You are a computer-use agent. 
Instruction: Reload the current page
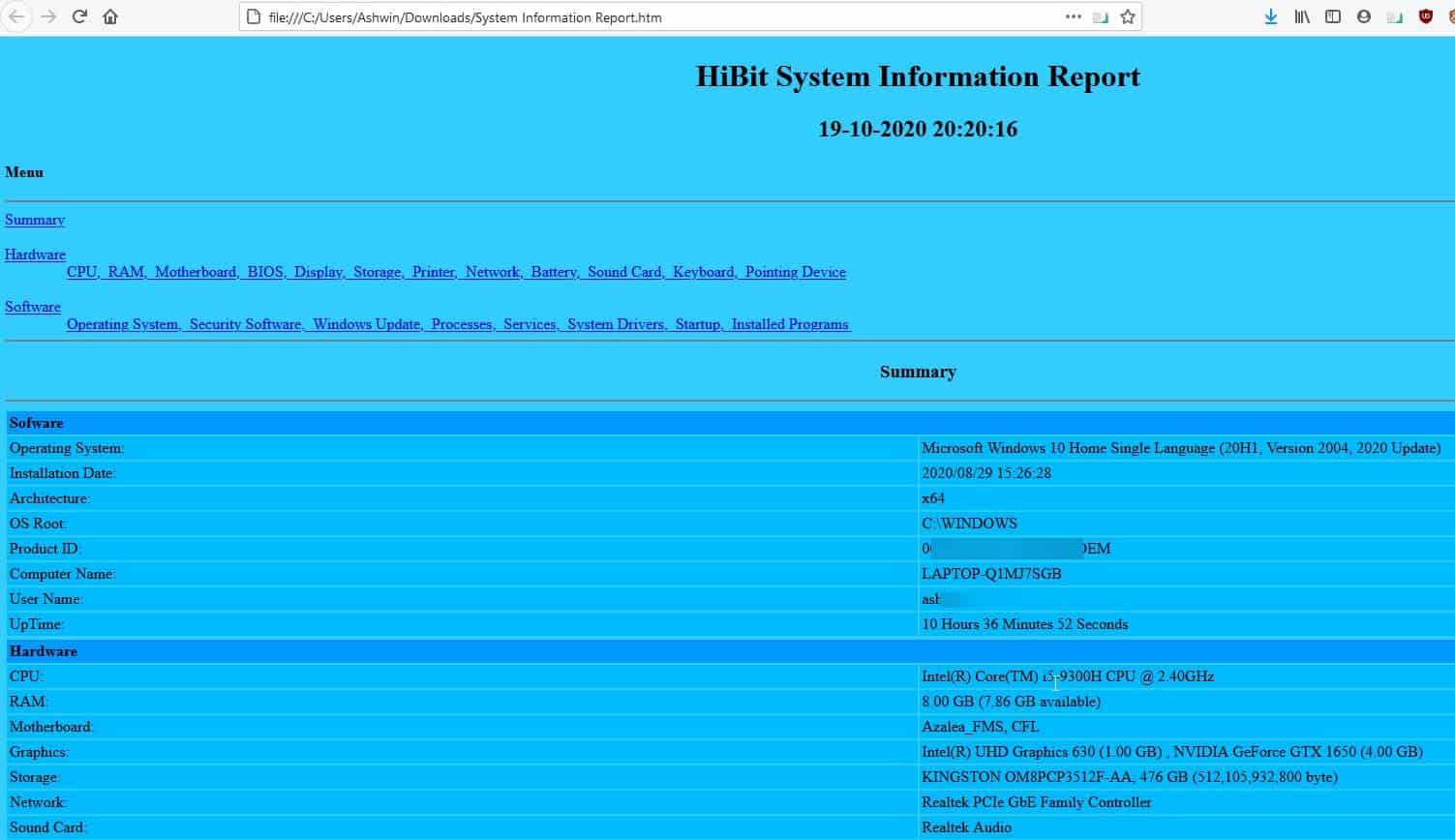80,16
